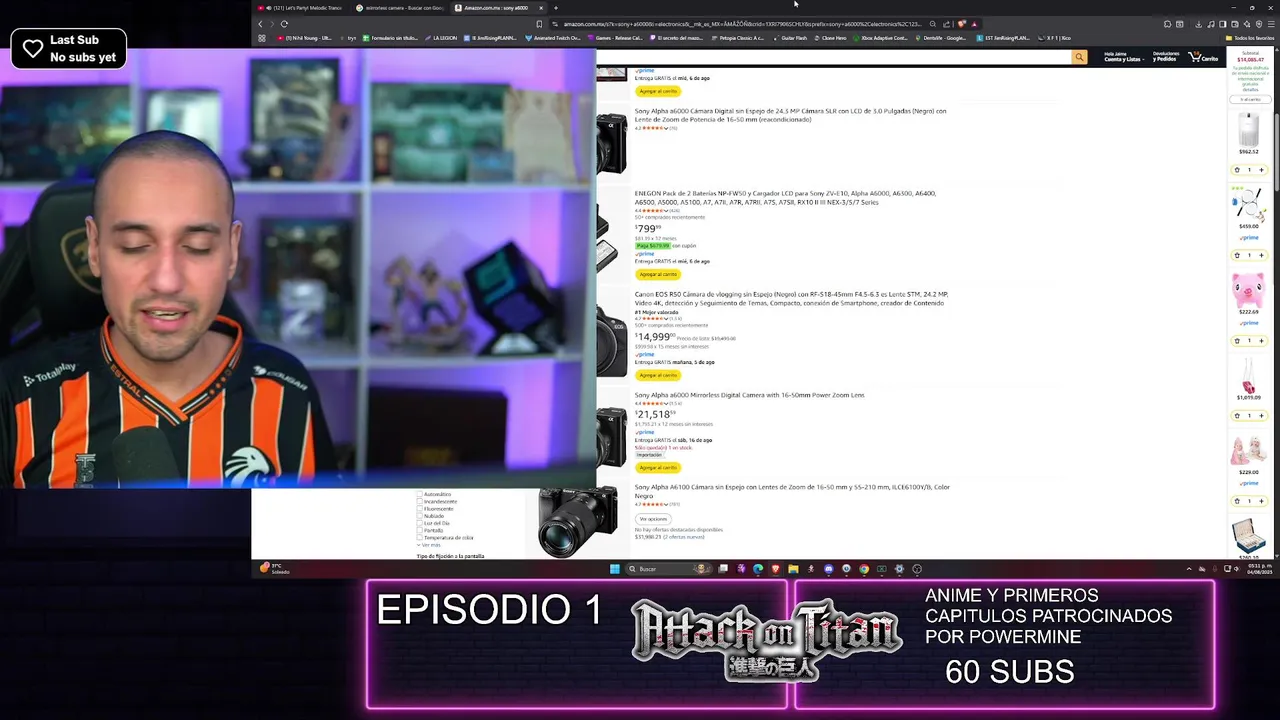Click the Windows Start button in taskbar
Screen dimensions: 1280x720
pos(614,569)
